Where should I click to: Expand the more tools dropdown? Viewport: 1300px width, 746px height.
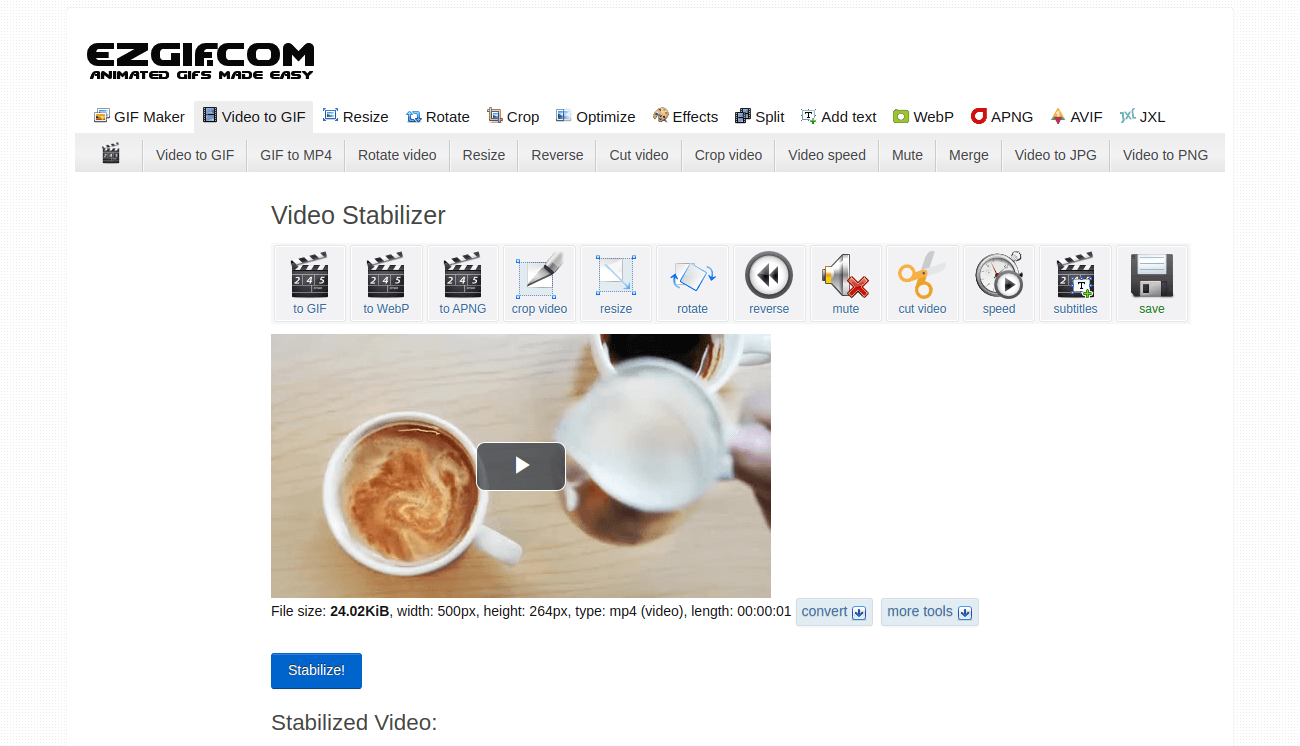coord(929,612)
